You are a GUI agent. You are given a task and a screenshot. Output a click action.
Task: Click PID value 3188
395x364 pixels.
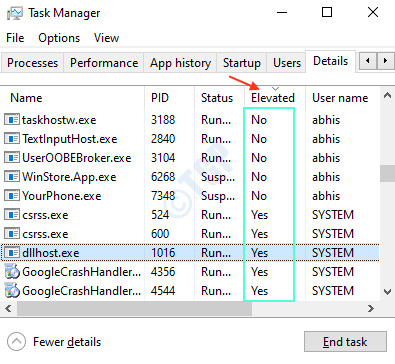click(x=163, y=120)
